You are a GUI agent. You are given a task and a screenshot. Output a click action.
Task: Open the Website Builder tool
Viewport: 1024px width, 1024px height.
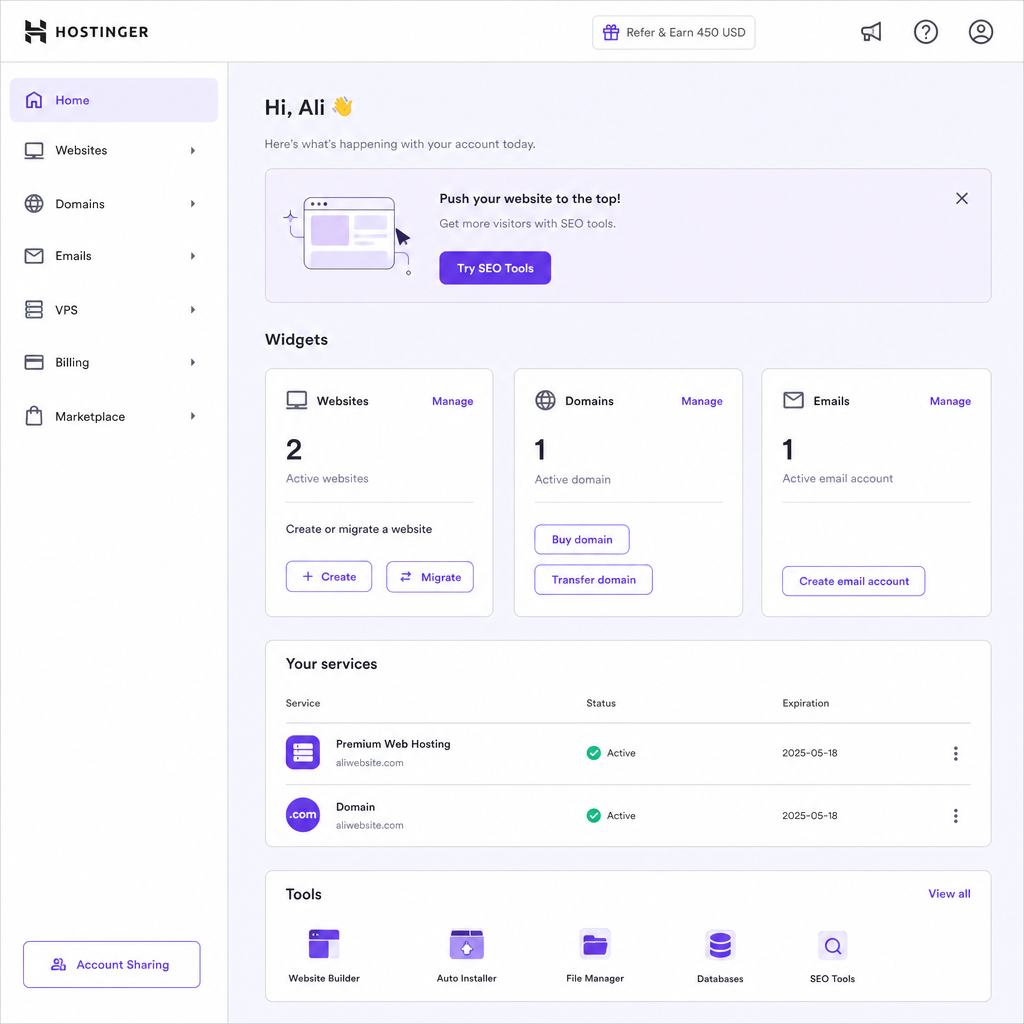point(324,955)
